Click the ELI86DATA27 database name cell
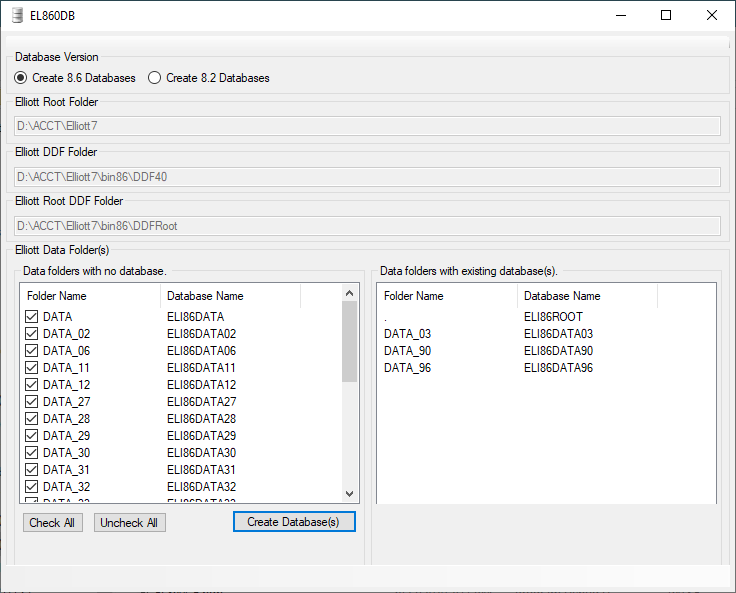736x593 pixels. (201, 401)
